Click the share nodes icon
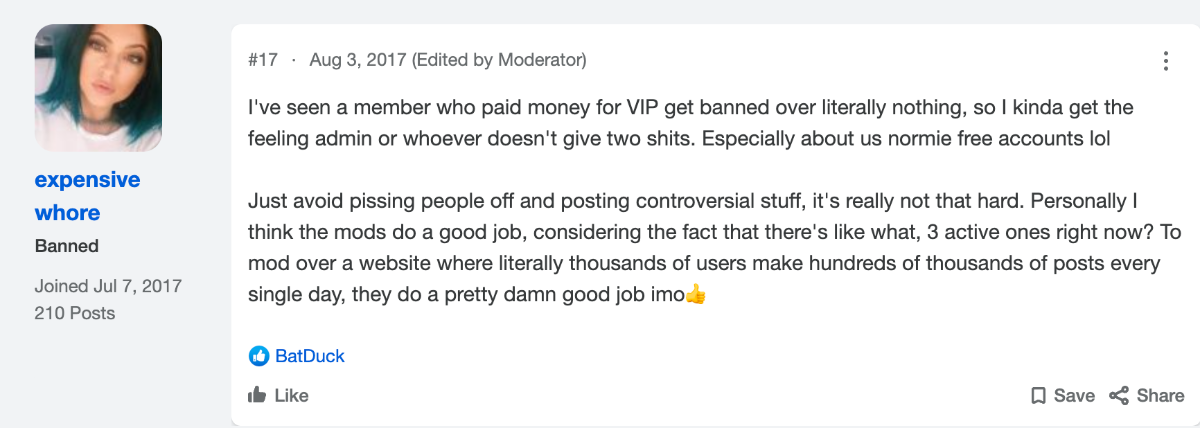This screenshot has width=1200, height=428. [x=1119, y=395]
